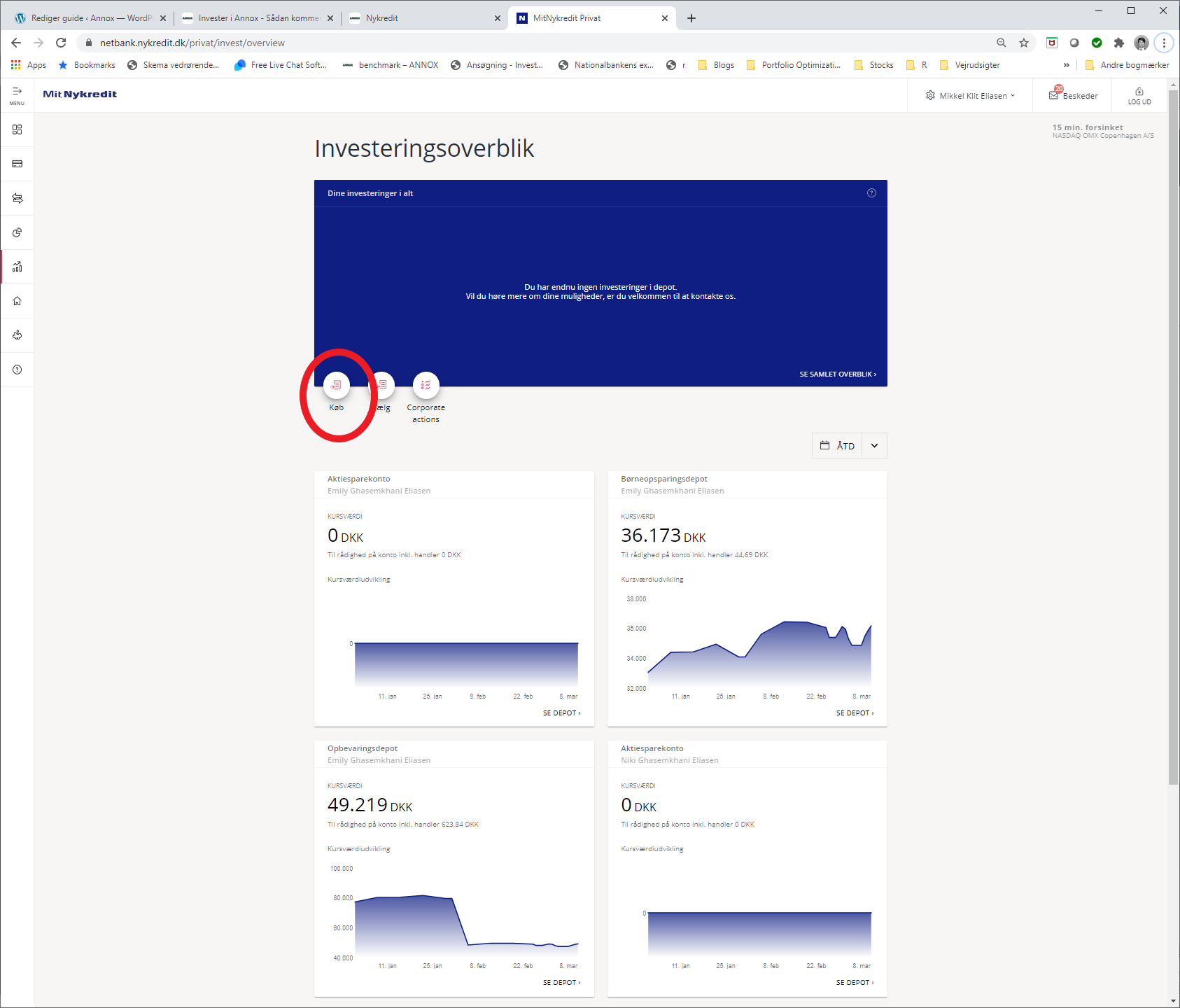
Task: Close the Nykredit browser tab
Action: click(498, 18)
